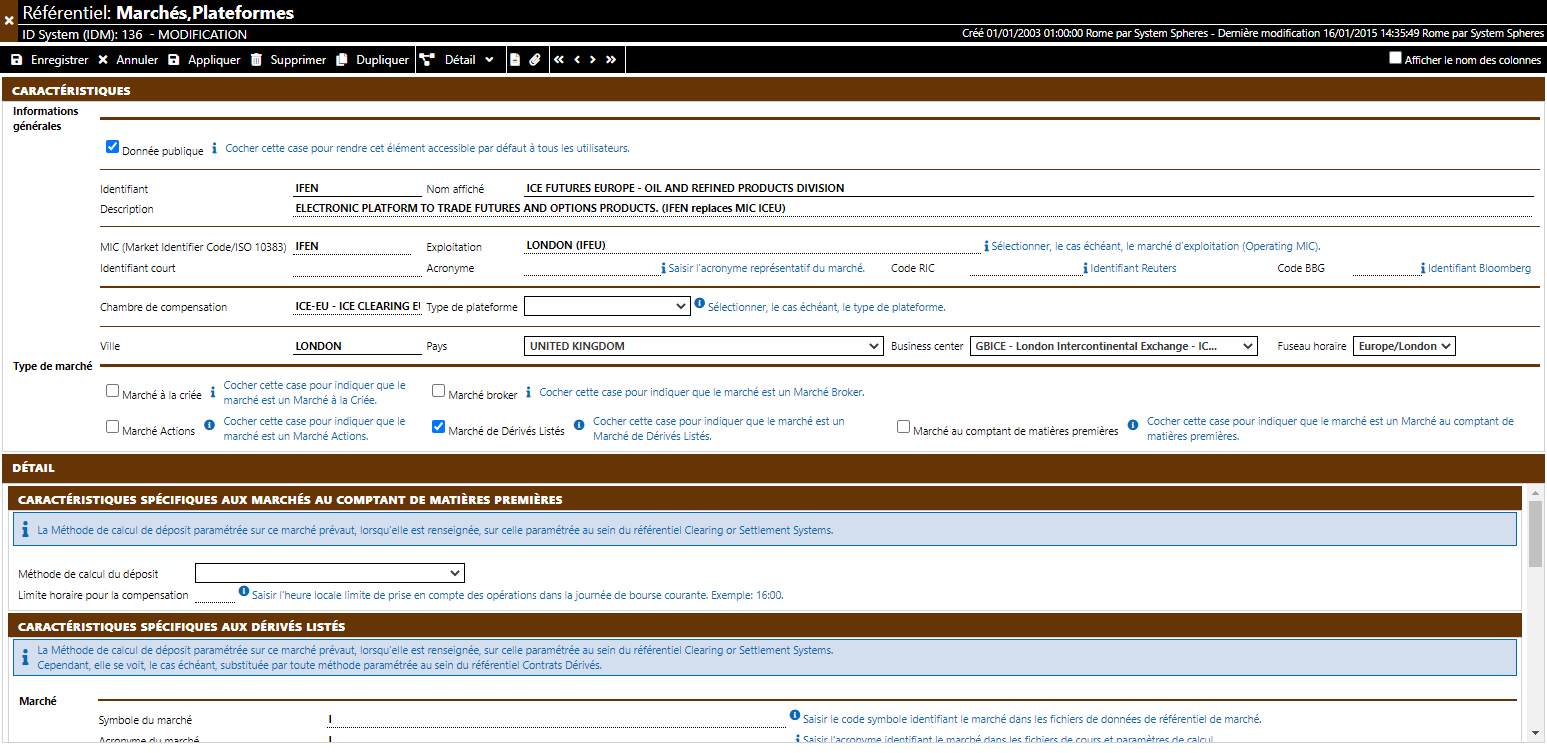The image size is (1547, 753).
Task: Click the paperclip attachment icon
Action: (x=535, y=60)
